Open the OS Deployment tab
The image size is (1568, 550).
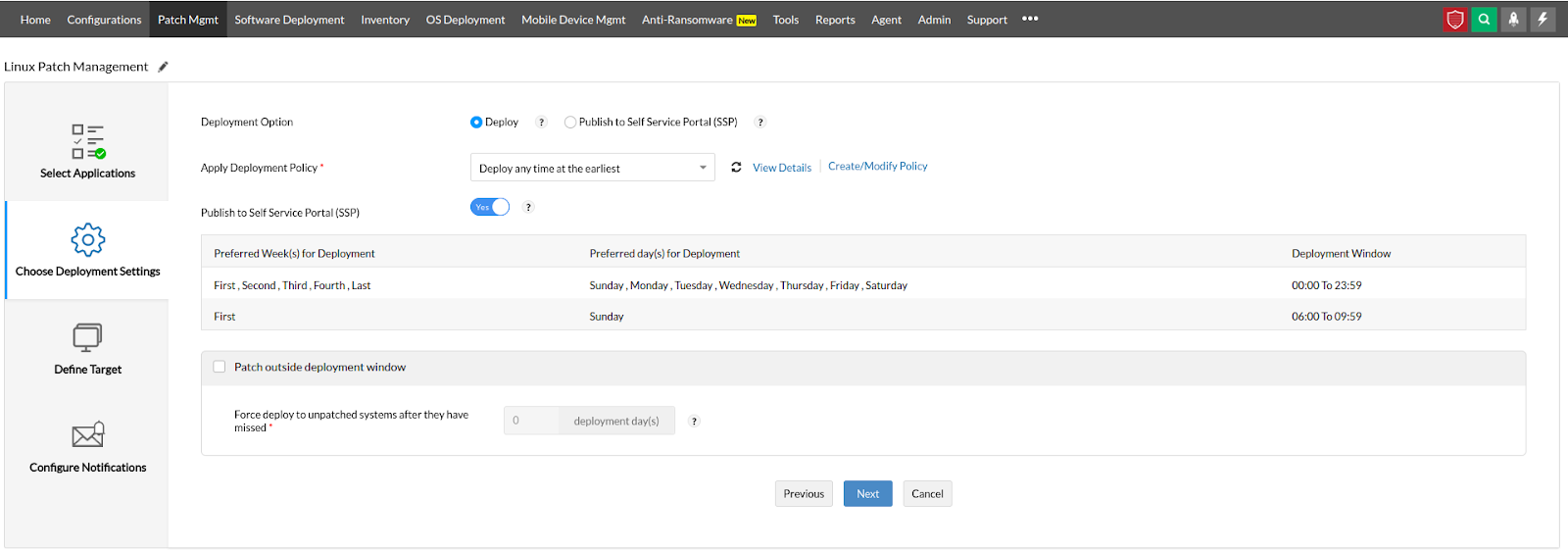465,20
